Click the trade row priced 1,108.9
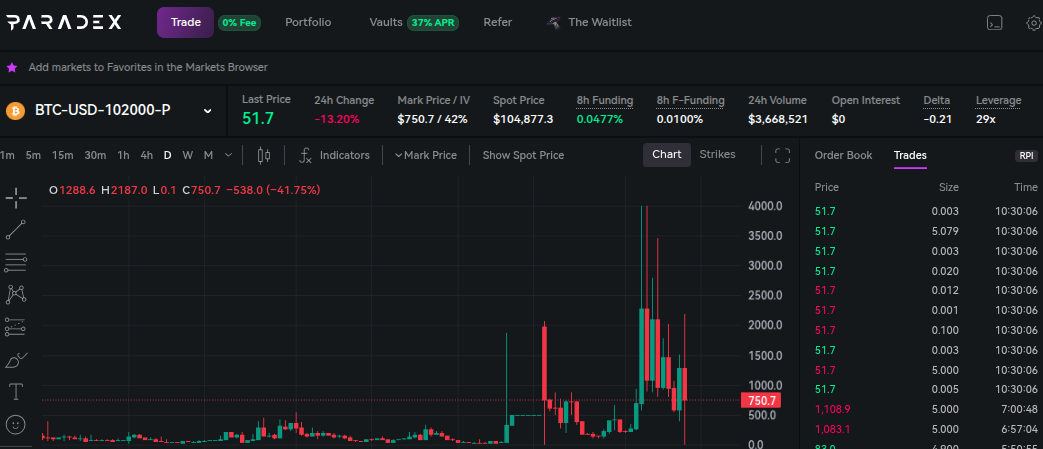This screenshot has width=1043, height=449. pyautogui.click(x=925, y=409)
